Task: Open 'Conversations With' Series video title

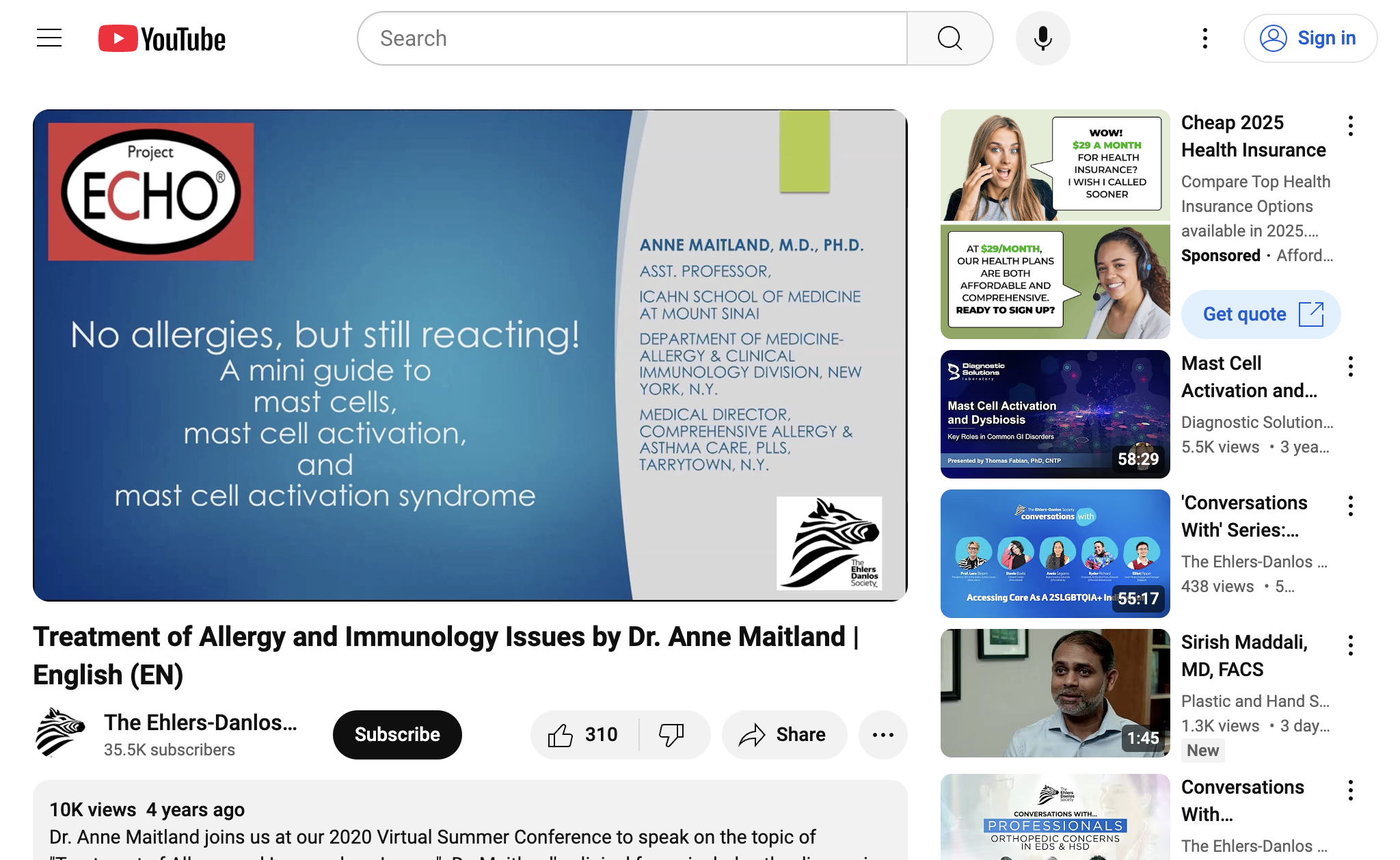Action: 1245,516
